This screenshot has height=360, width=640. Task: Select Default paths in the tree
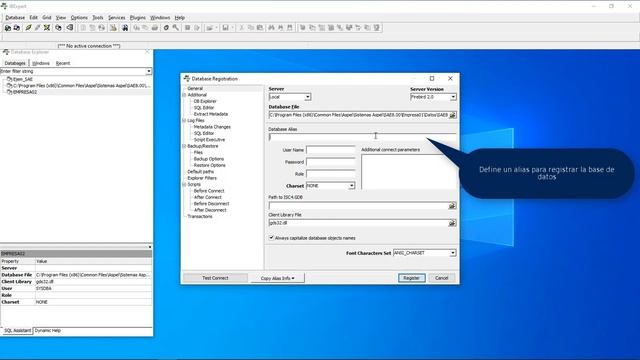(x=200, y=172)
